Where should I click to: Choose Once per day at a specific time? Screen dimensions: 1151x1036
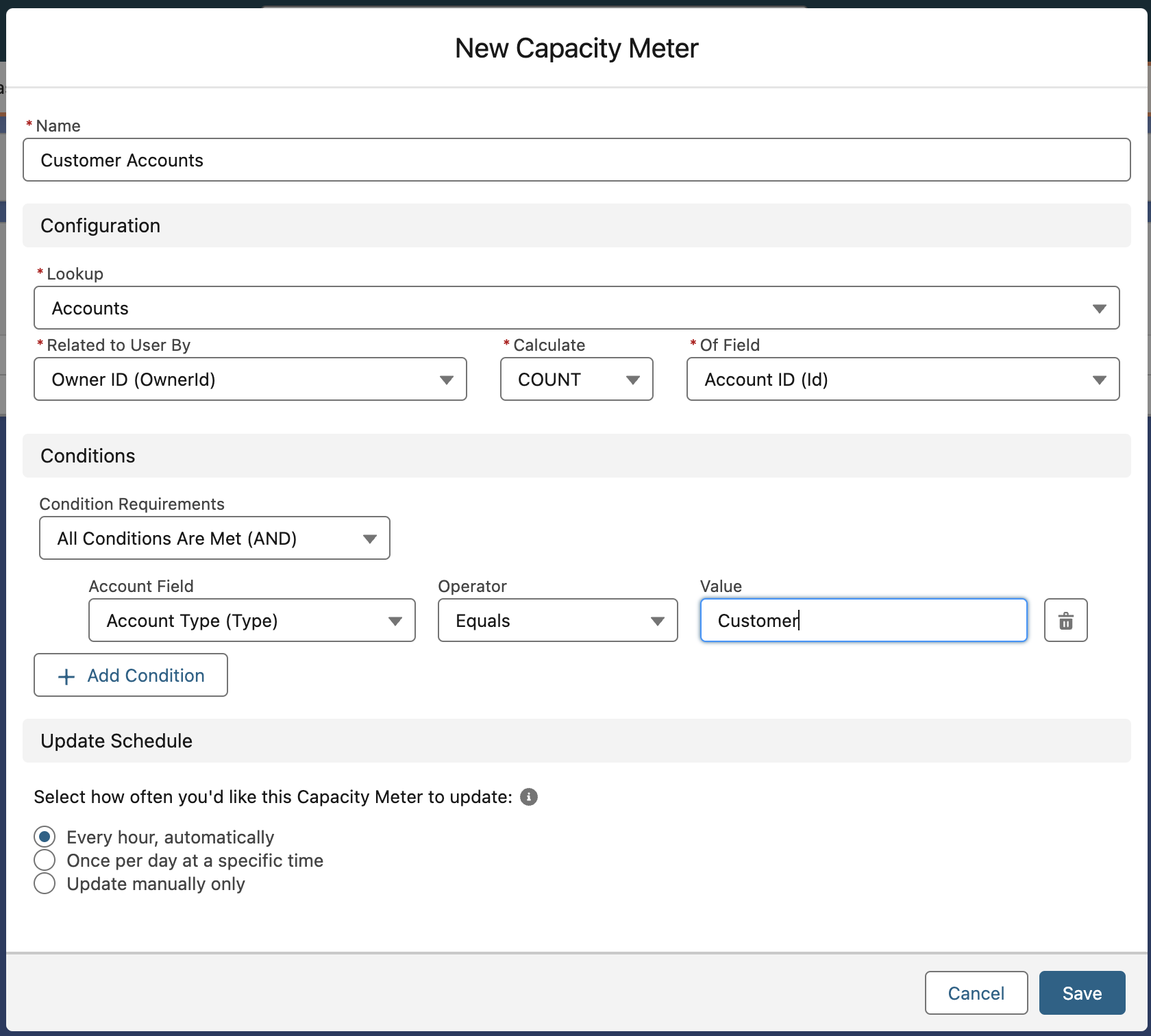pyautogui.click(x=45, y=860)
